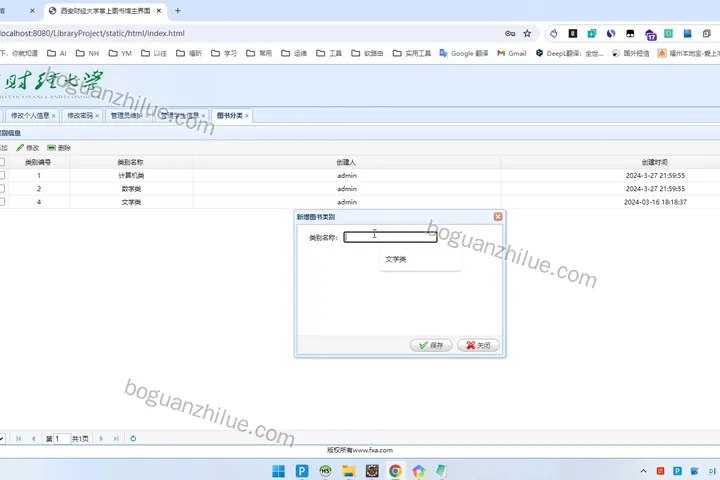The image size is (720, 480).
Task: Click the green check Save button in dialog
Action: [x=431, y=345]
